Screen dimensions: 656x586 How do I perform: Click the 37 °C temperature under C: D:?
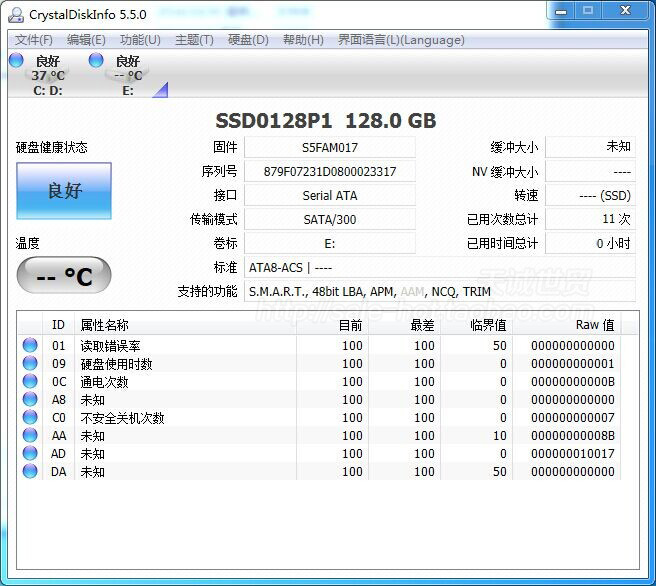48,76
